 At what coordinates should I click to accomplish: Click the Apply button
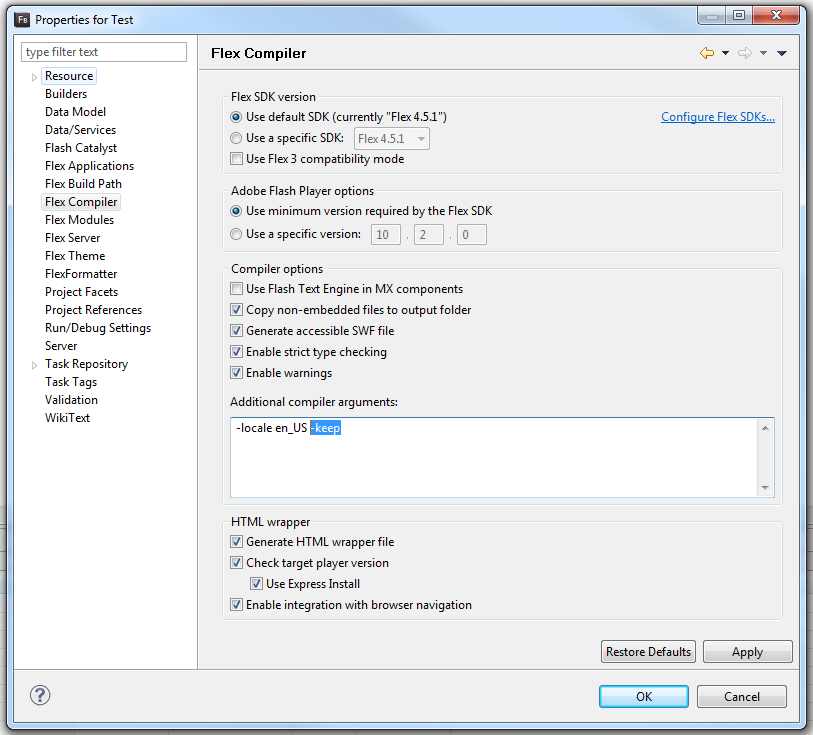point(747,652)
